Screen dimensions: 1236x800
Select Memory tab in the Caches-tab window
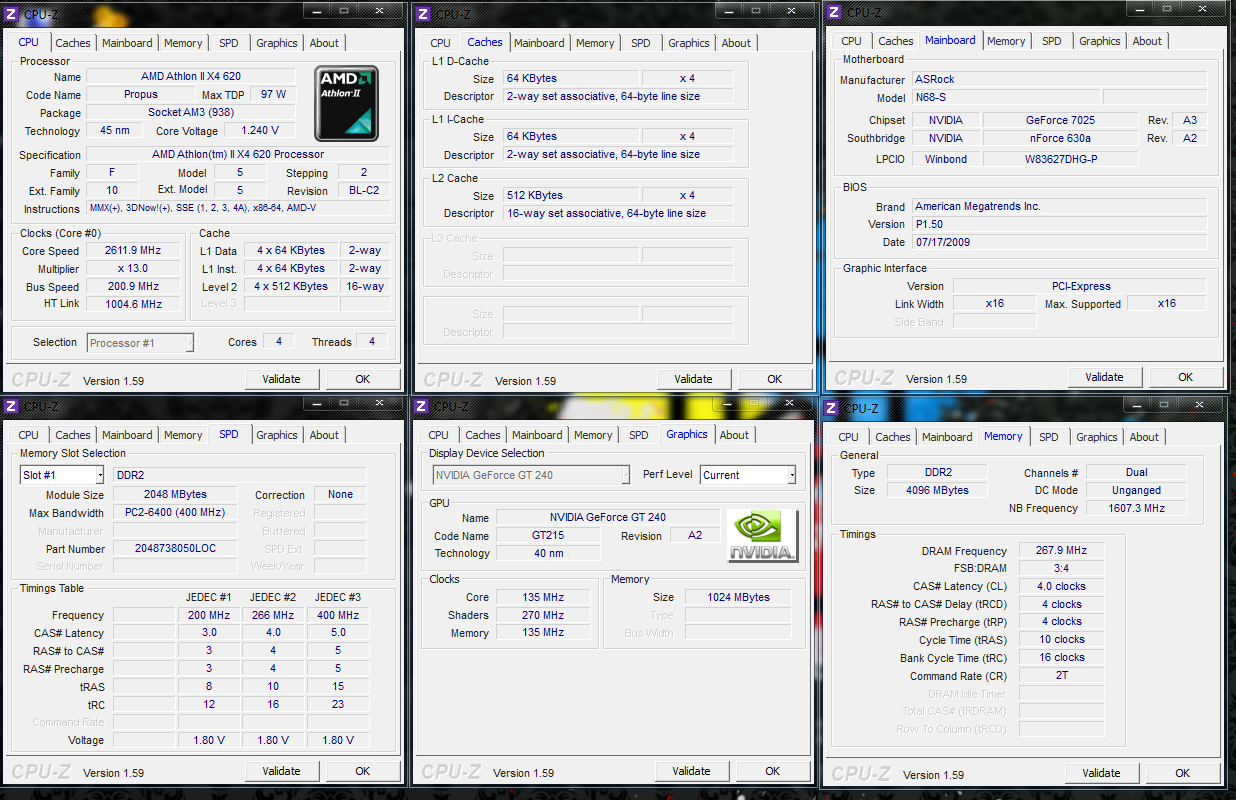pos(595,43)
